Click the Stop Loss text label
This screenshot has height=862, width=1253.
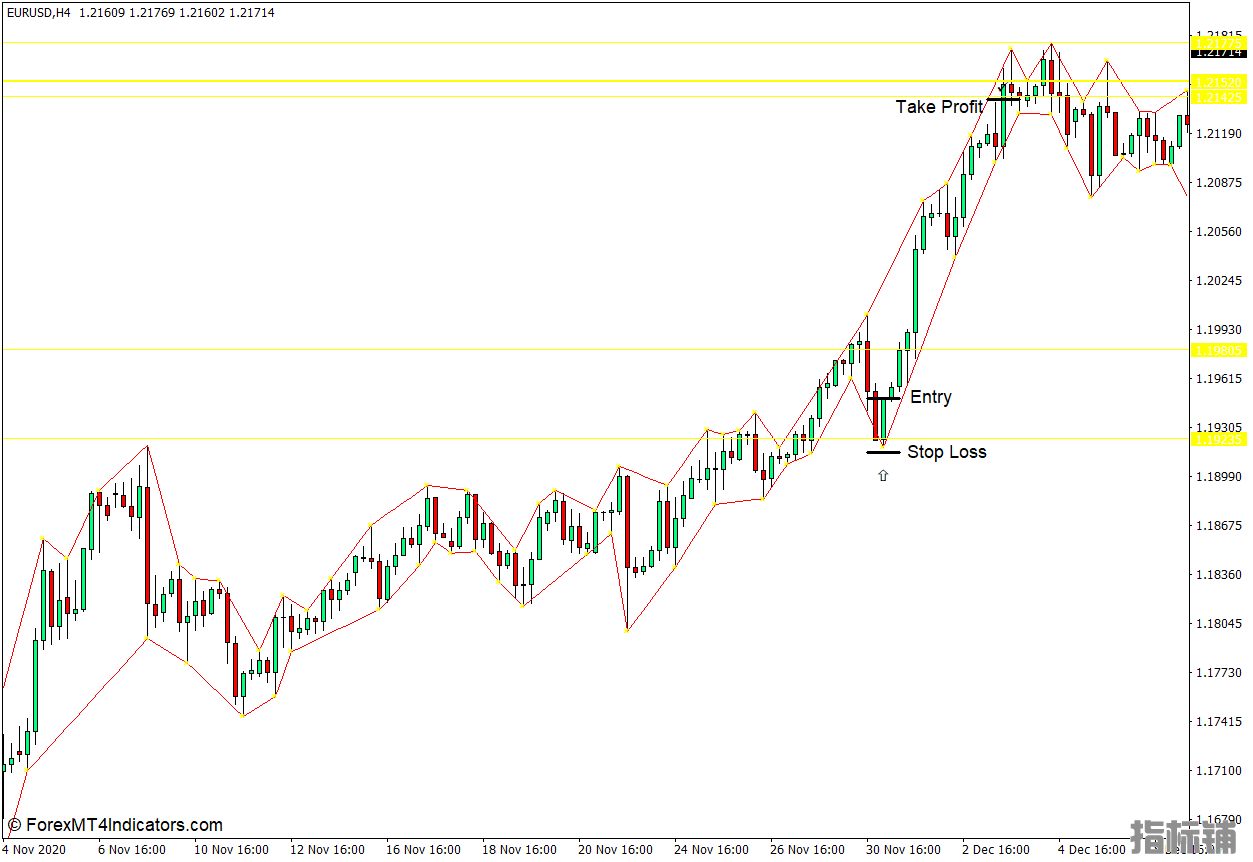click(x=946, y=452)
